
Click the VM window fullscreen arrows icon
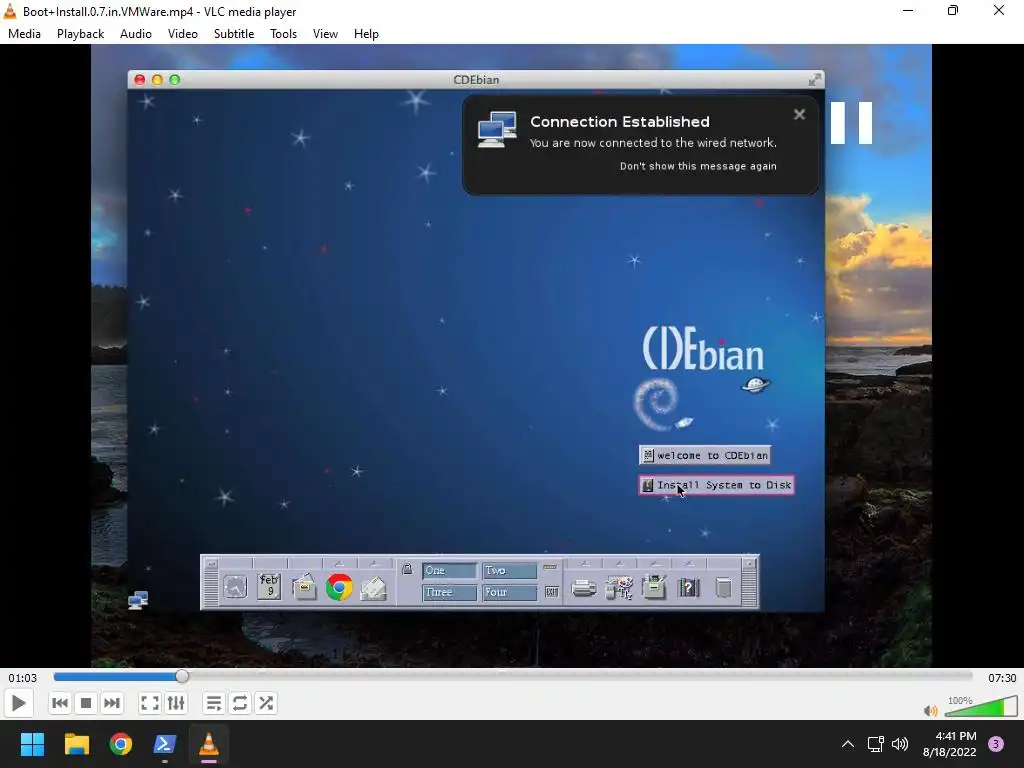[x=814, y=80]
